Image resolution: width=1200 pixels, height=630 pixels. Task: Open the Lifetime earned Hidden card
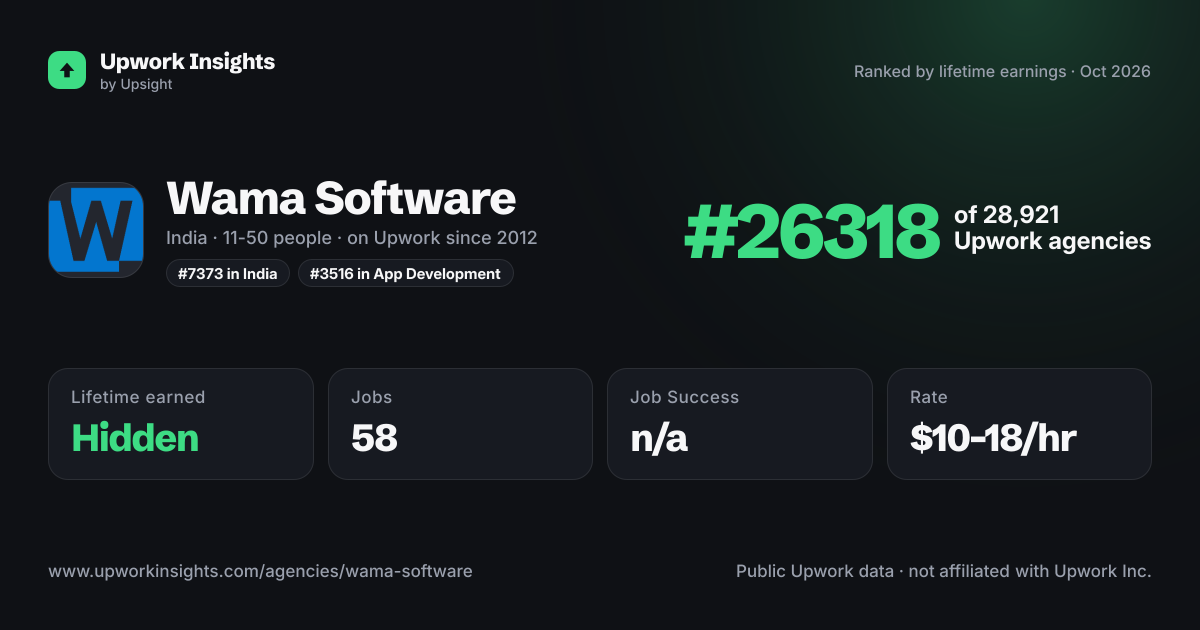(181, 424)
